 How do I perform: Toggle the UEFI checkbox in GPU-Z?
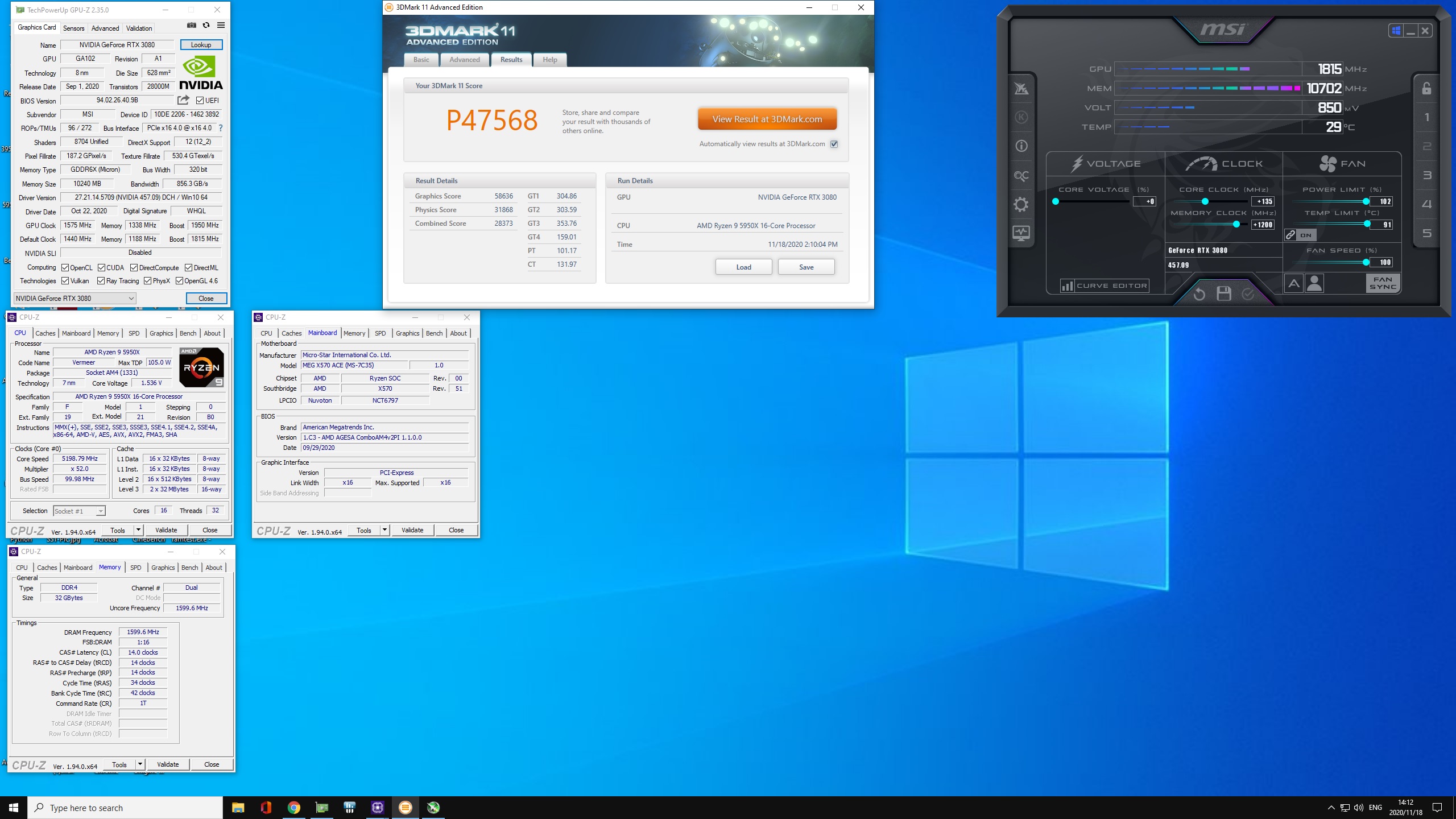pos(200,101)
